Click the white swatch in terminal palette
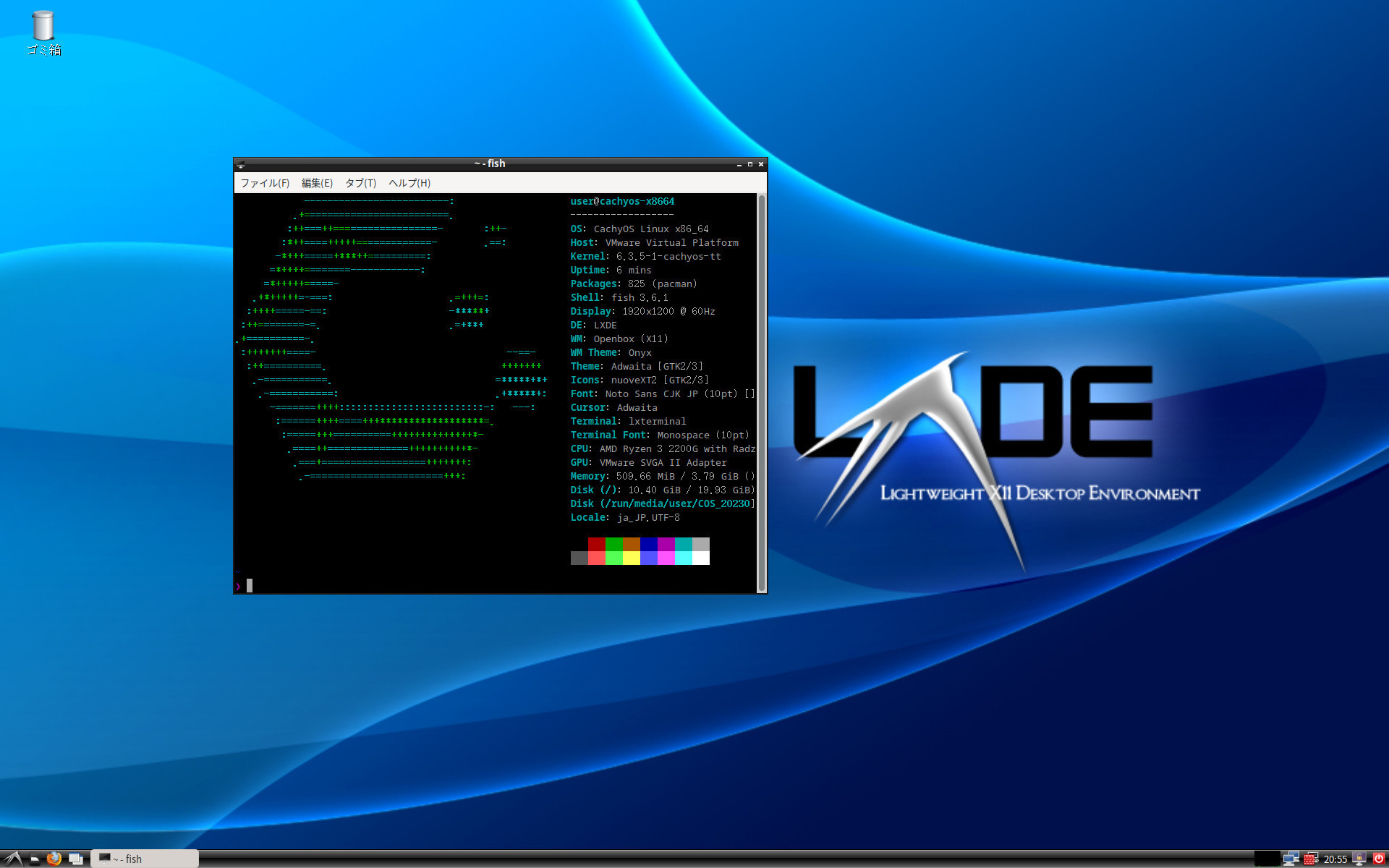 pos(701,558)
